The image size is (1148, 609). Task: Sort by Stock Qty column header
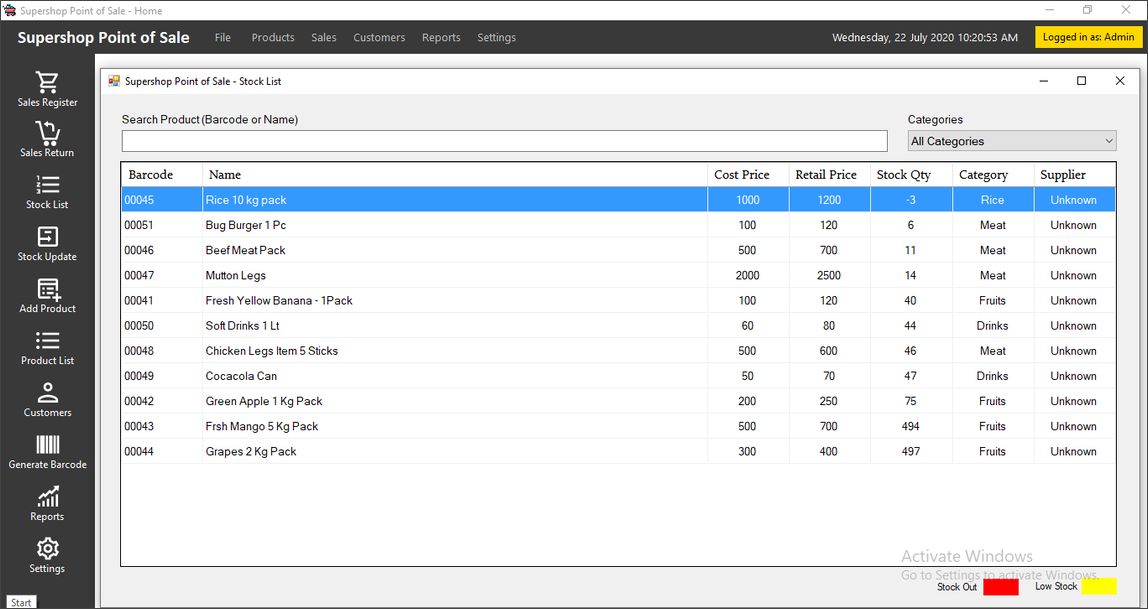912,175
